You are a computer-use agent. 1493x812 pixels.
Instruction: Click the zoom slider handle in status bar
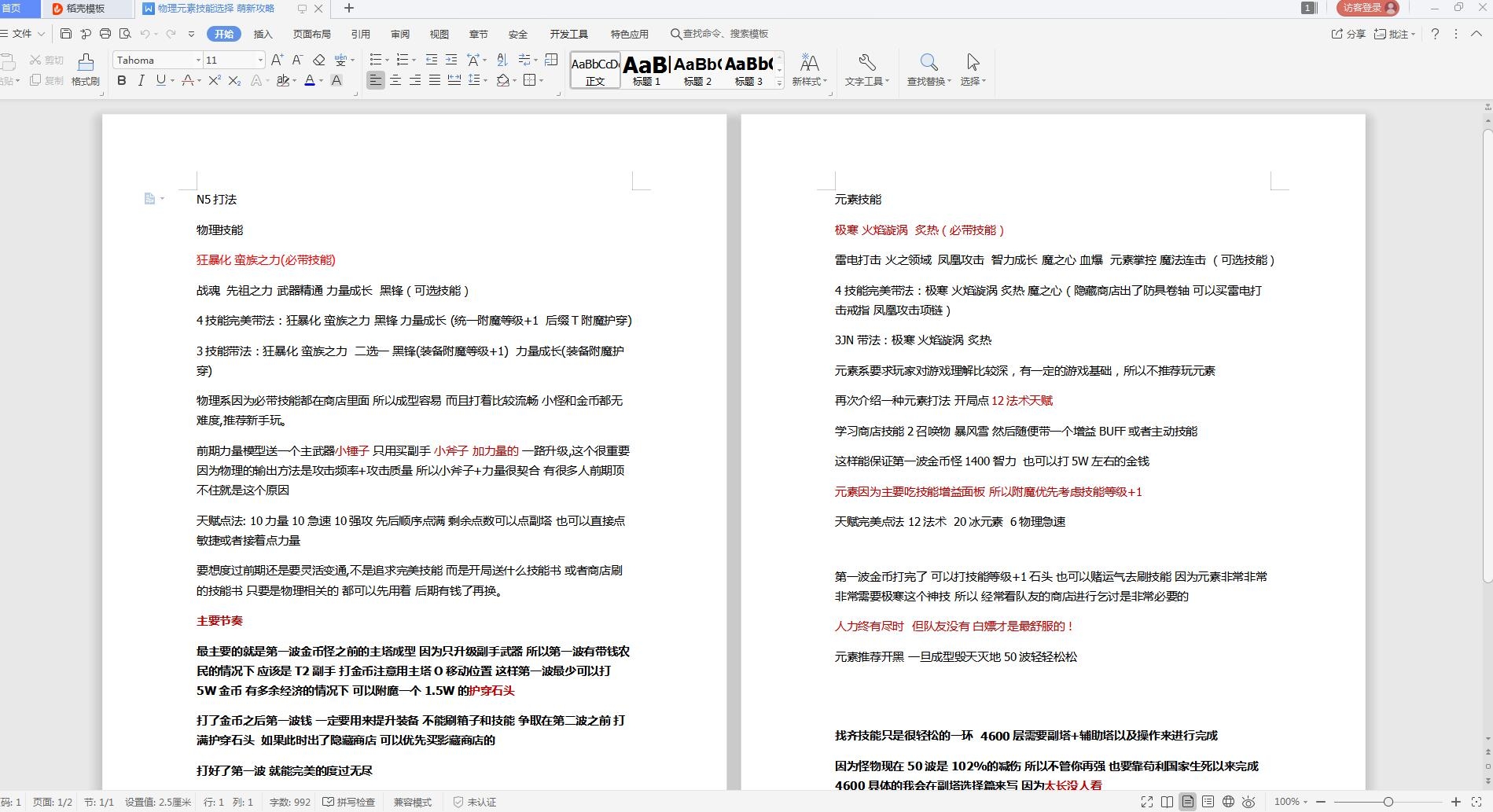[x=1388, y=802]
